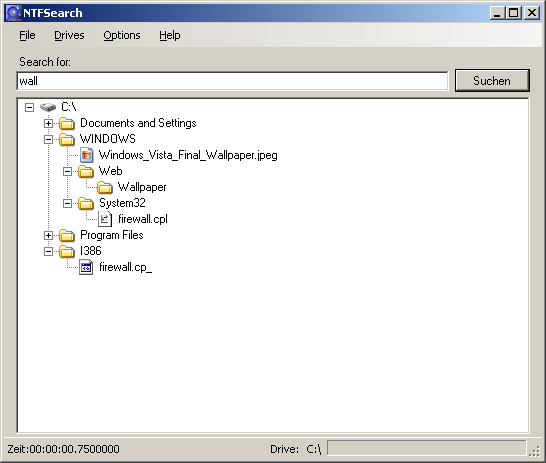Click the firewall.cp_ file icon under I386
Viewport: 546px width, 463px height.
point(86,267)
